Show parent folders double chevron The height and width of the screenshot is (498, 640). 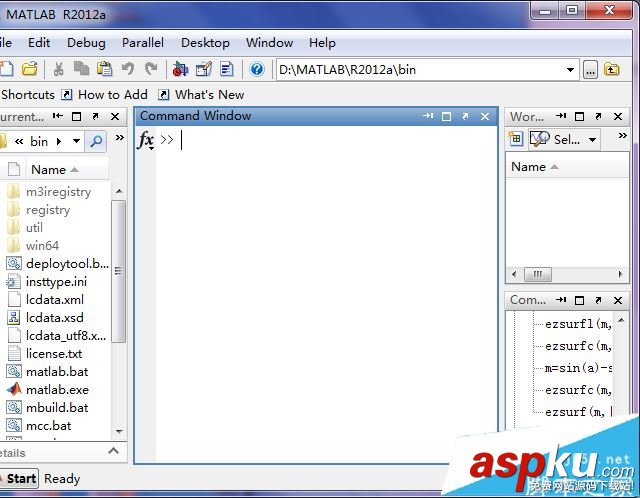click(x=19, y=141)
